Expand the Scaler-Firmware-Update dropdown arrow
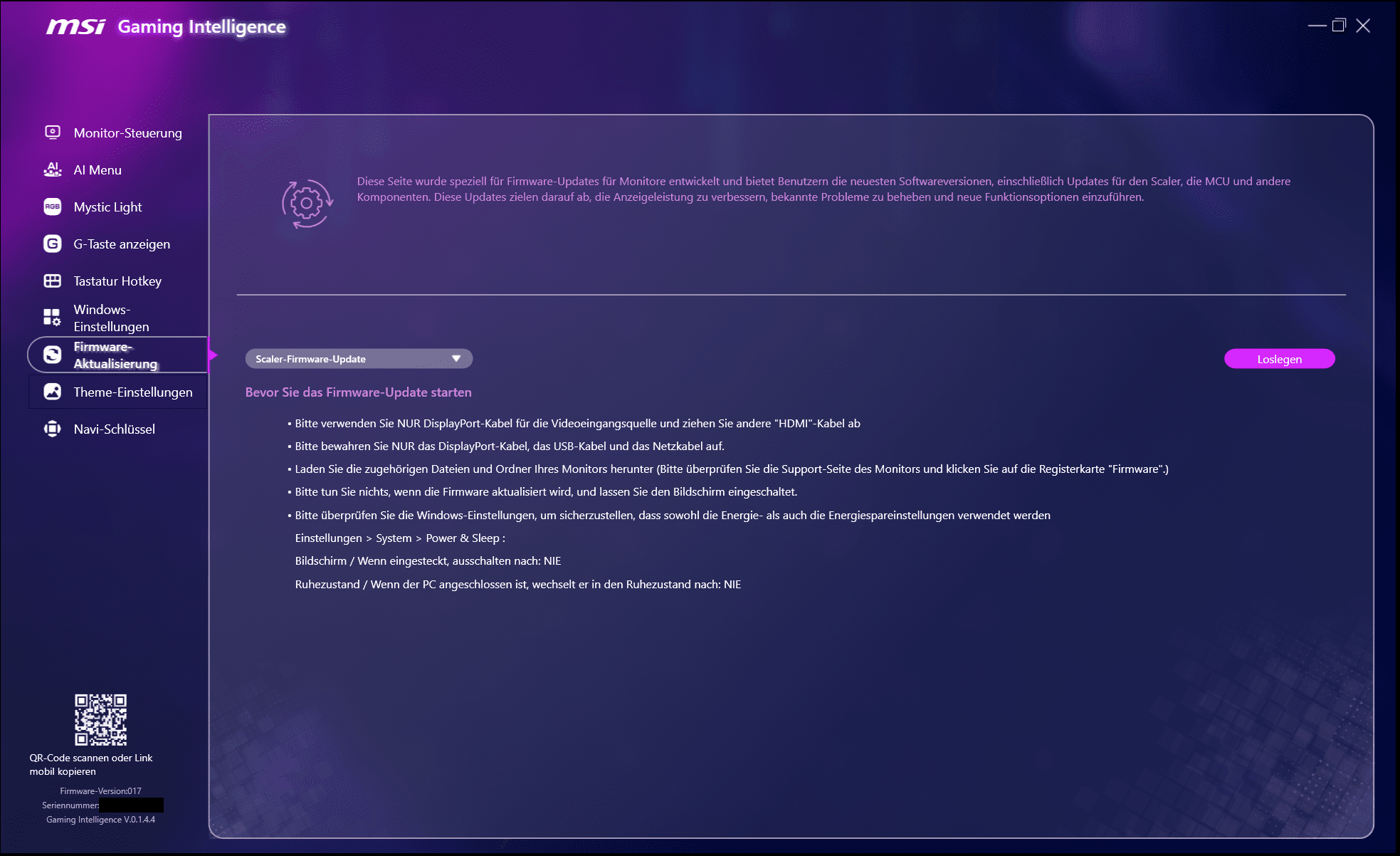This screenshot has height=856, width=1400. (x=456, y=359)
